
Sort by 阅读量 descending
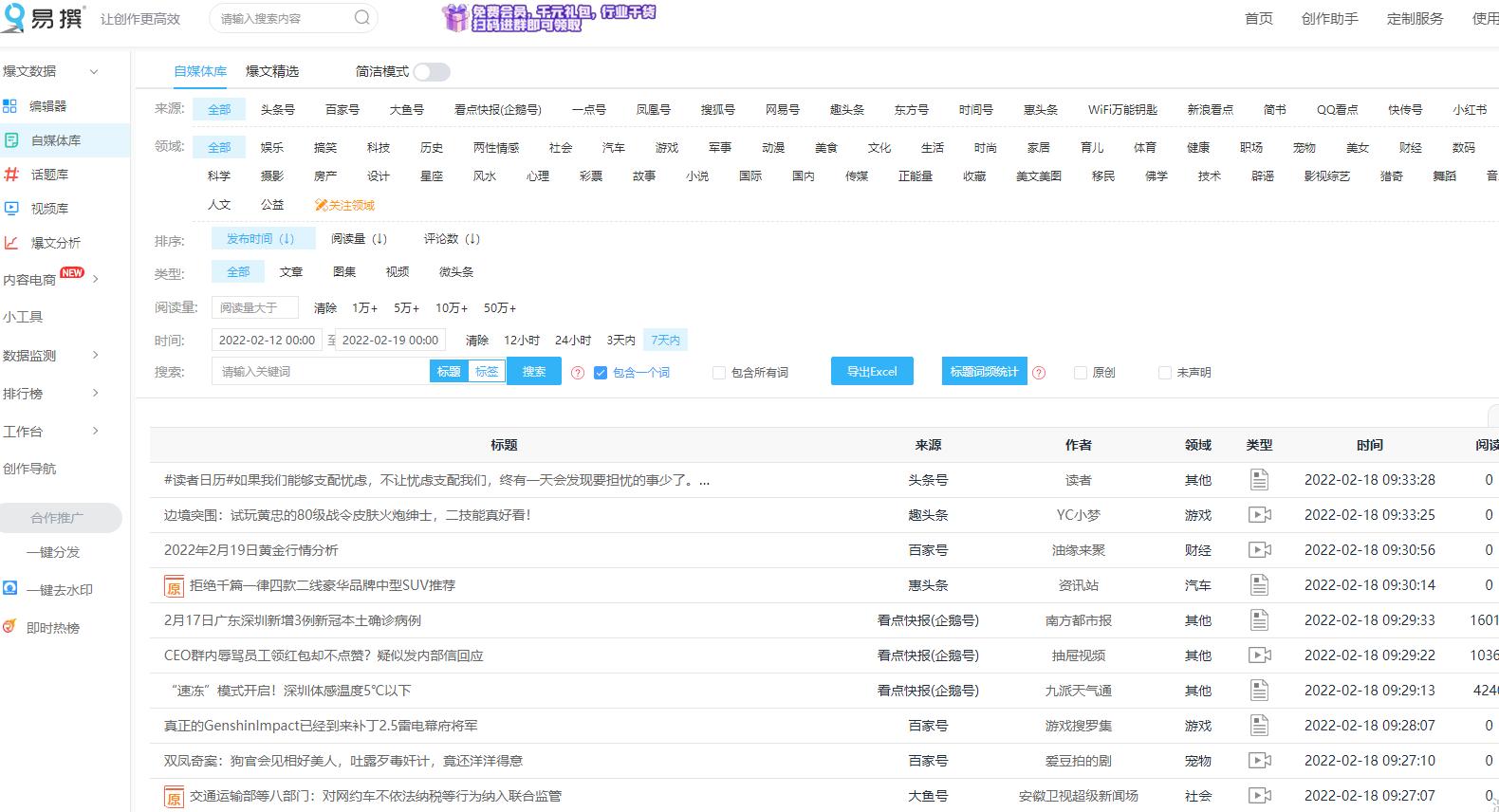click(359, 239)
